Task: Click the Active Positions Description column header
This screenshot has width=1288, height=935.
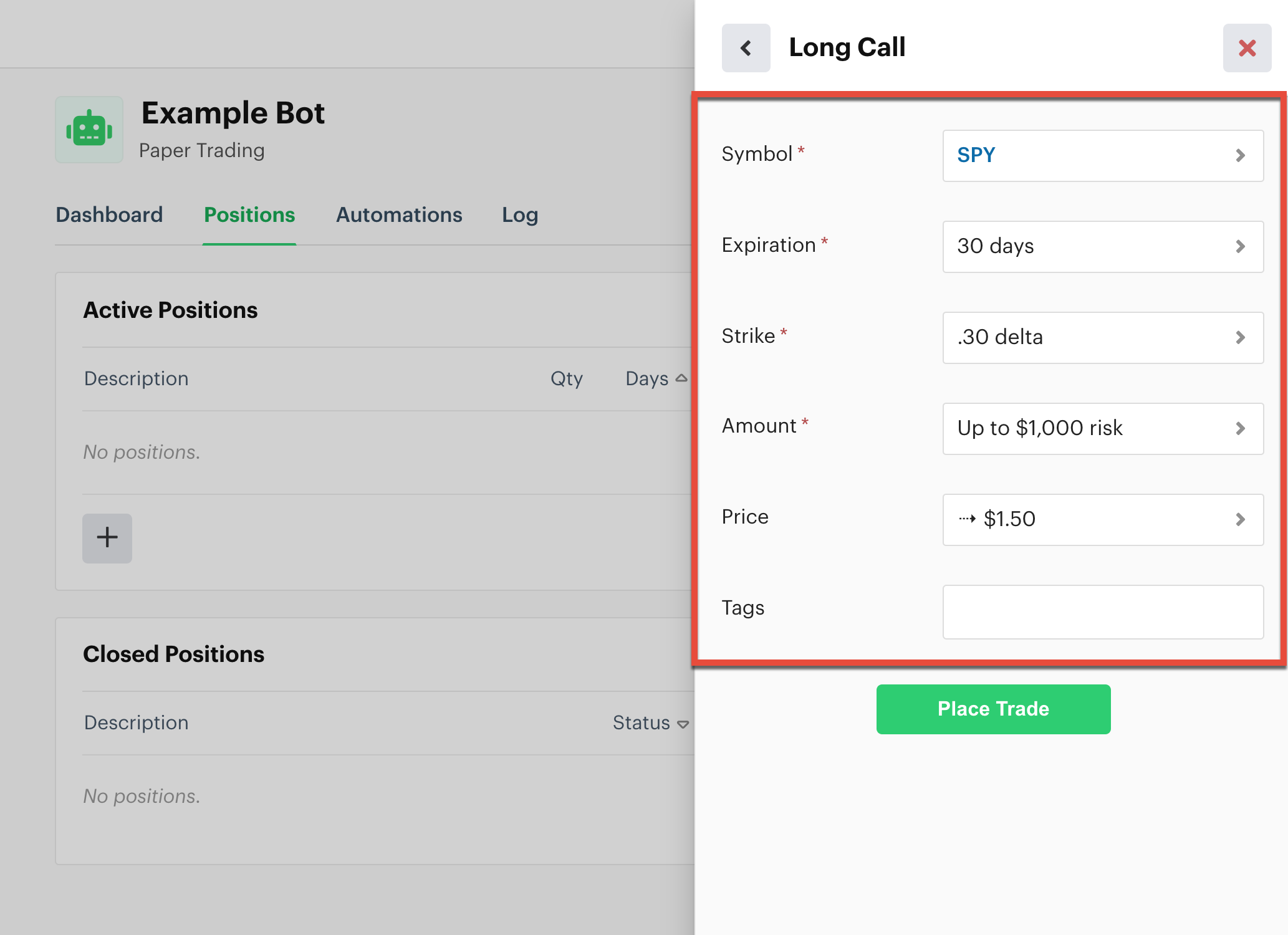Action: click(137, 379)
